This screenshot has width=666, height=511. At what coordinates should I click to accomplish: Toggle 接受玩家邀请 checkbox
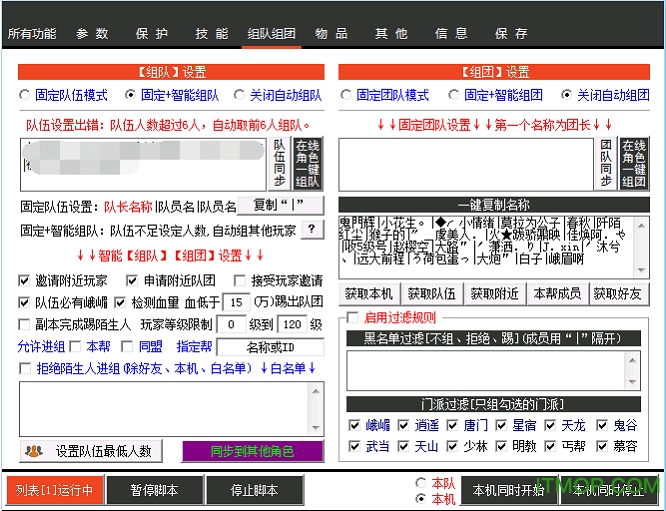click(x=240, y=281)
